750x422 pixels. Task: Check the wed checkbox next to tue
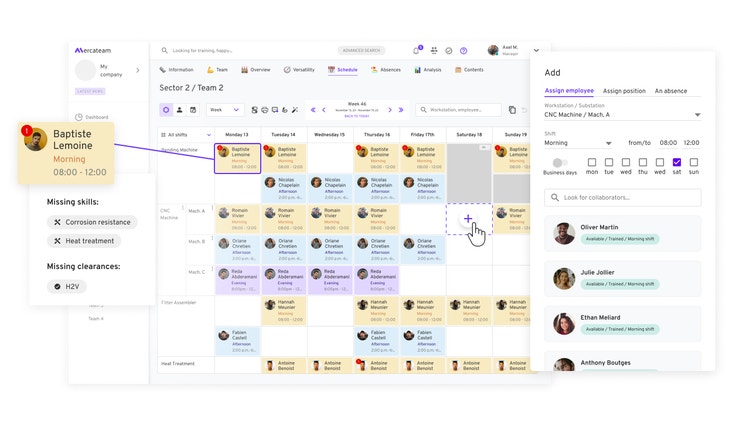(626, 162)
